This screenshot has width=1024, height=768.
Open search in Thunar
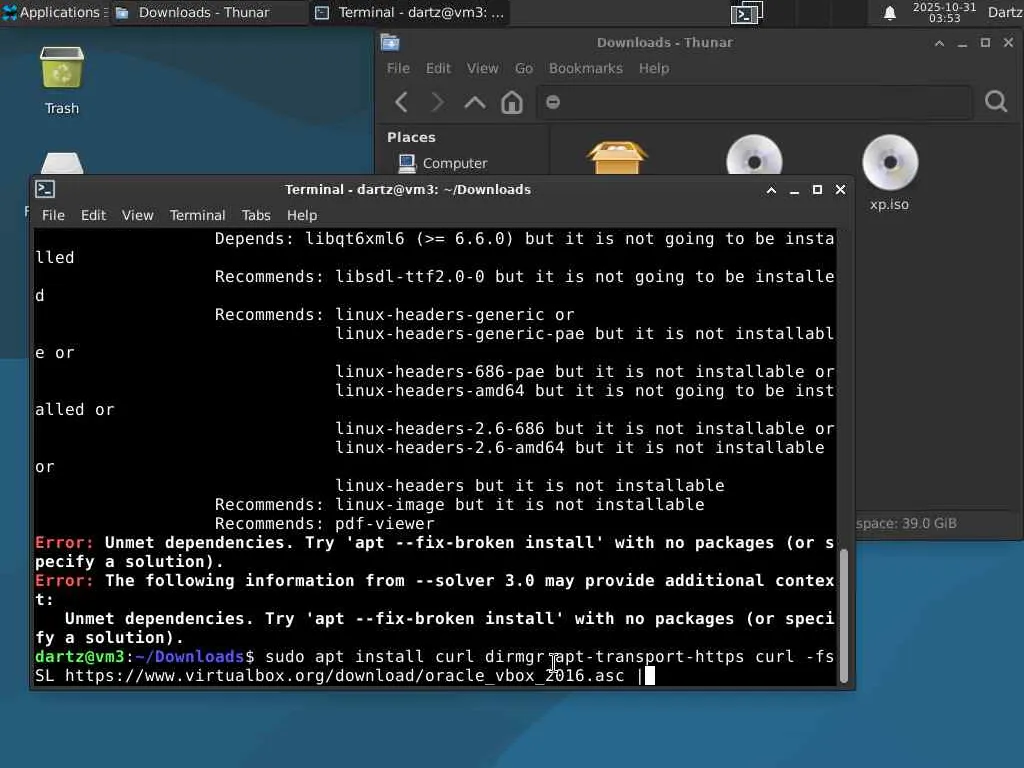pyautogui.click(x=996, y=101)
